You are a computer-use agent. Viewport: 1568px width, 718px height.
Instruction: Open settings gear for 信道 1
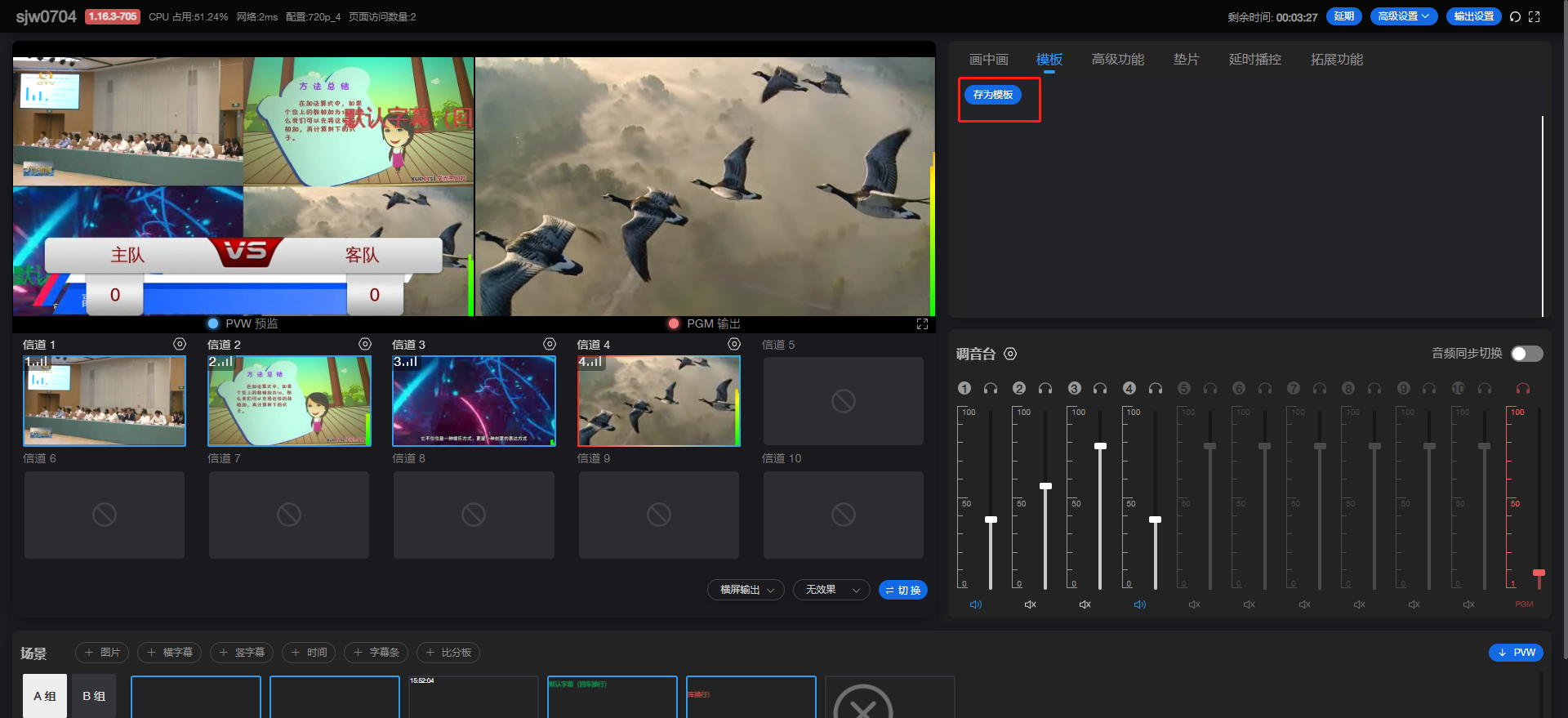[180, 345]
